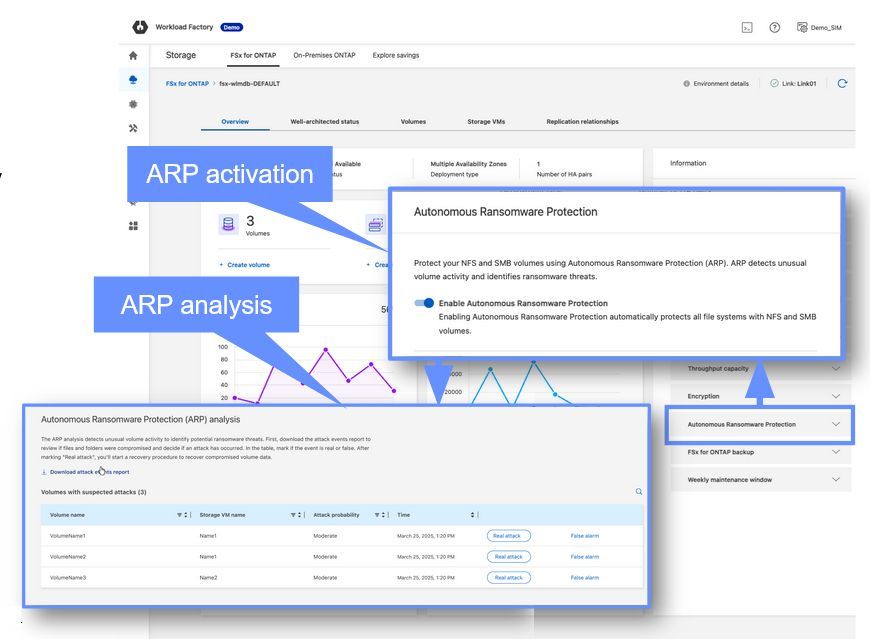Open the Explore savings tab
Image resolution: width=870 pixels, height=639 pixels.
pyautogui.click(x=396, y=55)
